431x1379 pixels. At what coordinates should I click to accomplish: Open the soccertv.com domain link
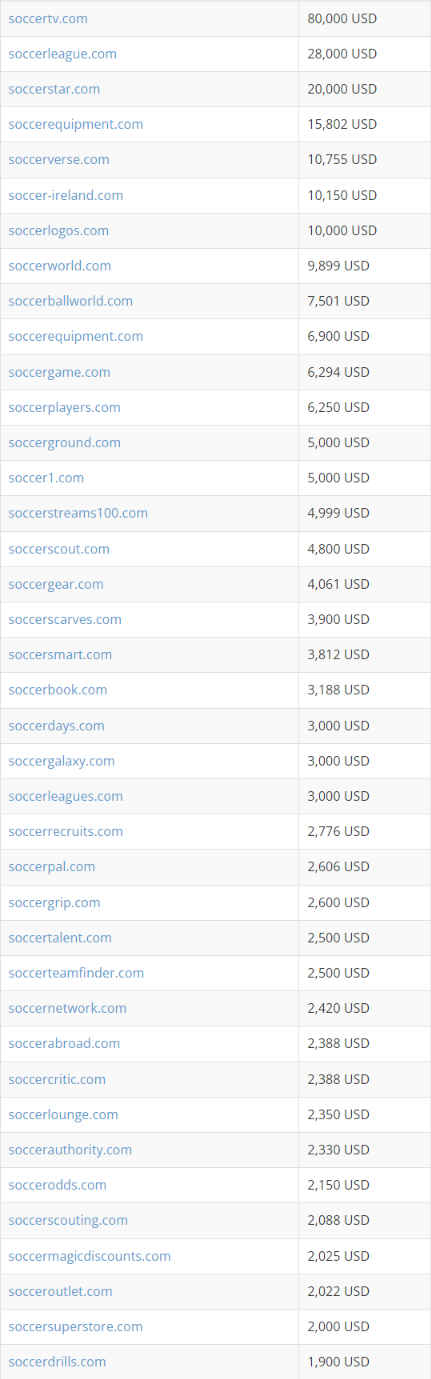point(48,19)
